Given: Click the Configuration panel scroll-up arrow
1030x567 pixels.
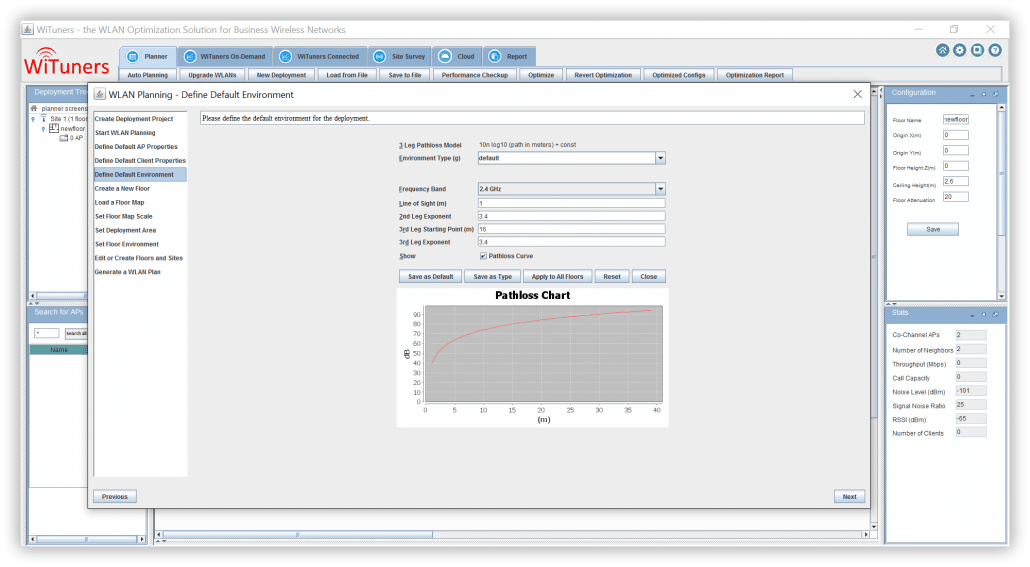Looking at the screenshot, I should click(1001, 107).
